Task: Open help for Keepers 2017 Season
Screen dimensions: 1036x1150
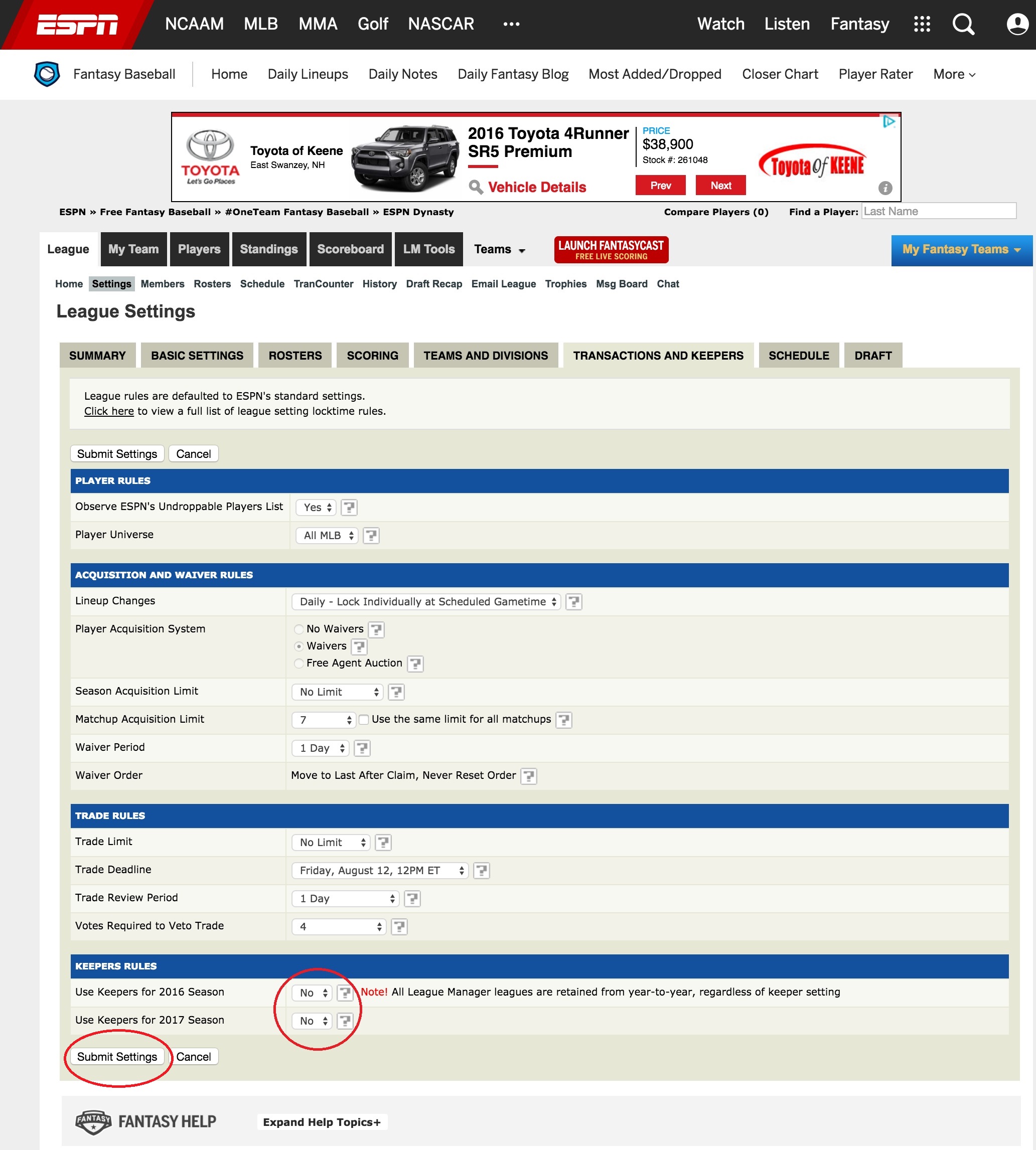Action: [345, 1021]
